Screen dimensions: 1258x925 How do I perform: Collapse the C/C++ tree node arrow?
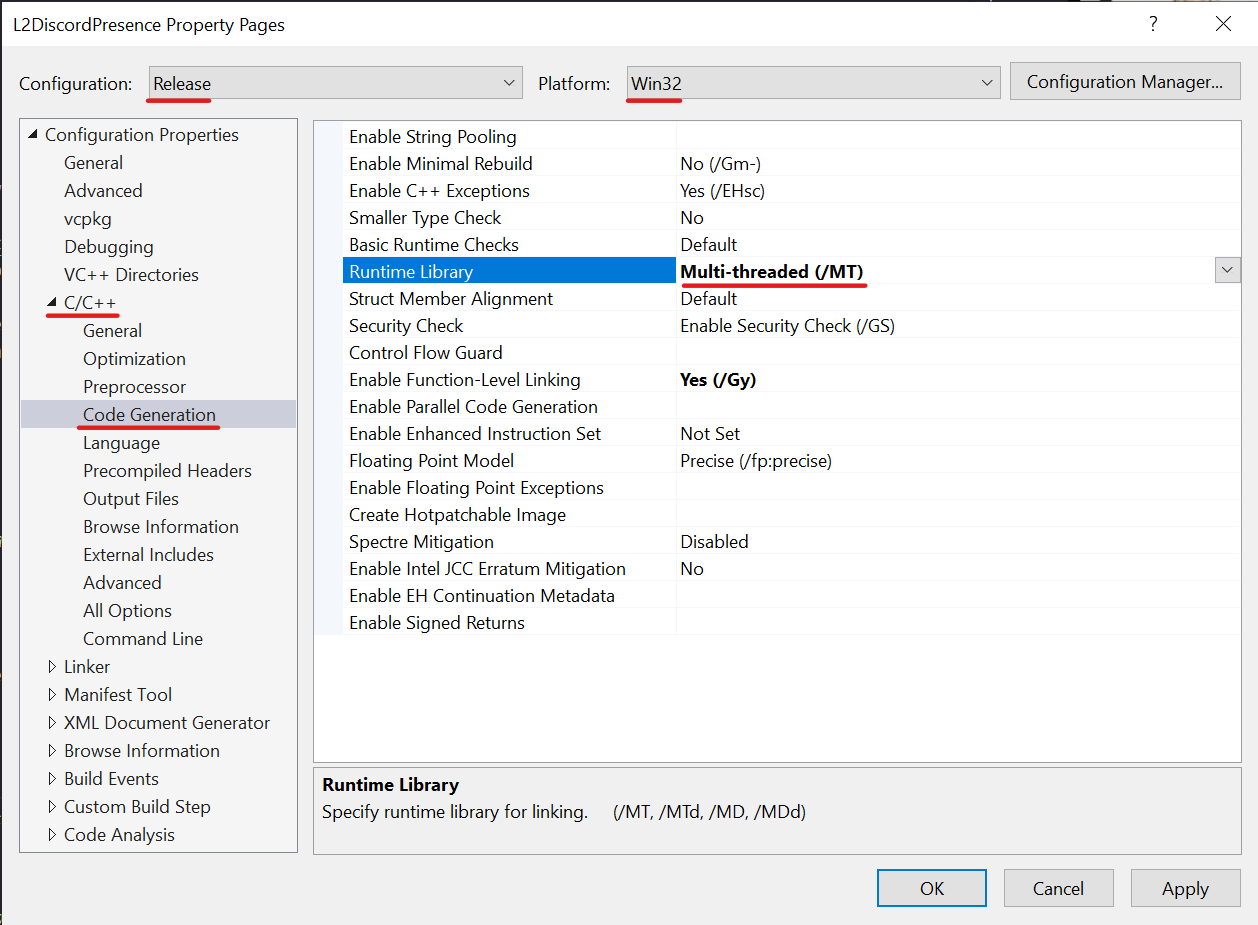pos(52,302)
